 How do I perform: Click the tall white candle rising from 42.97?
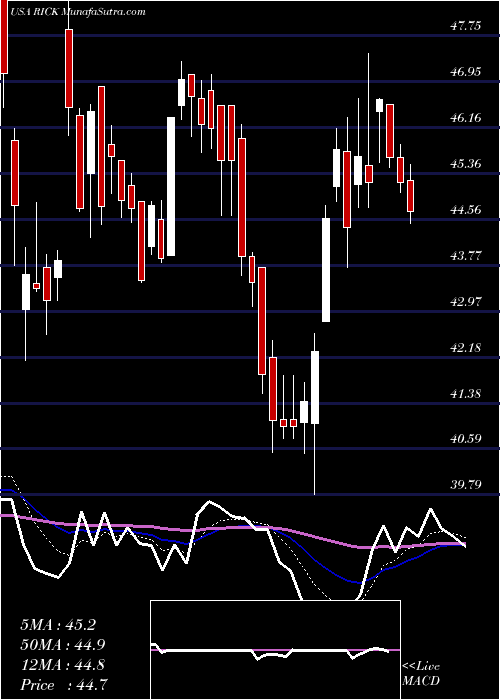coord(326,270)
